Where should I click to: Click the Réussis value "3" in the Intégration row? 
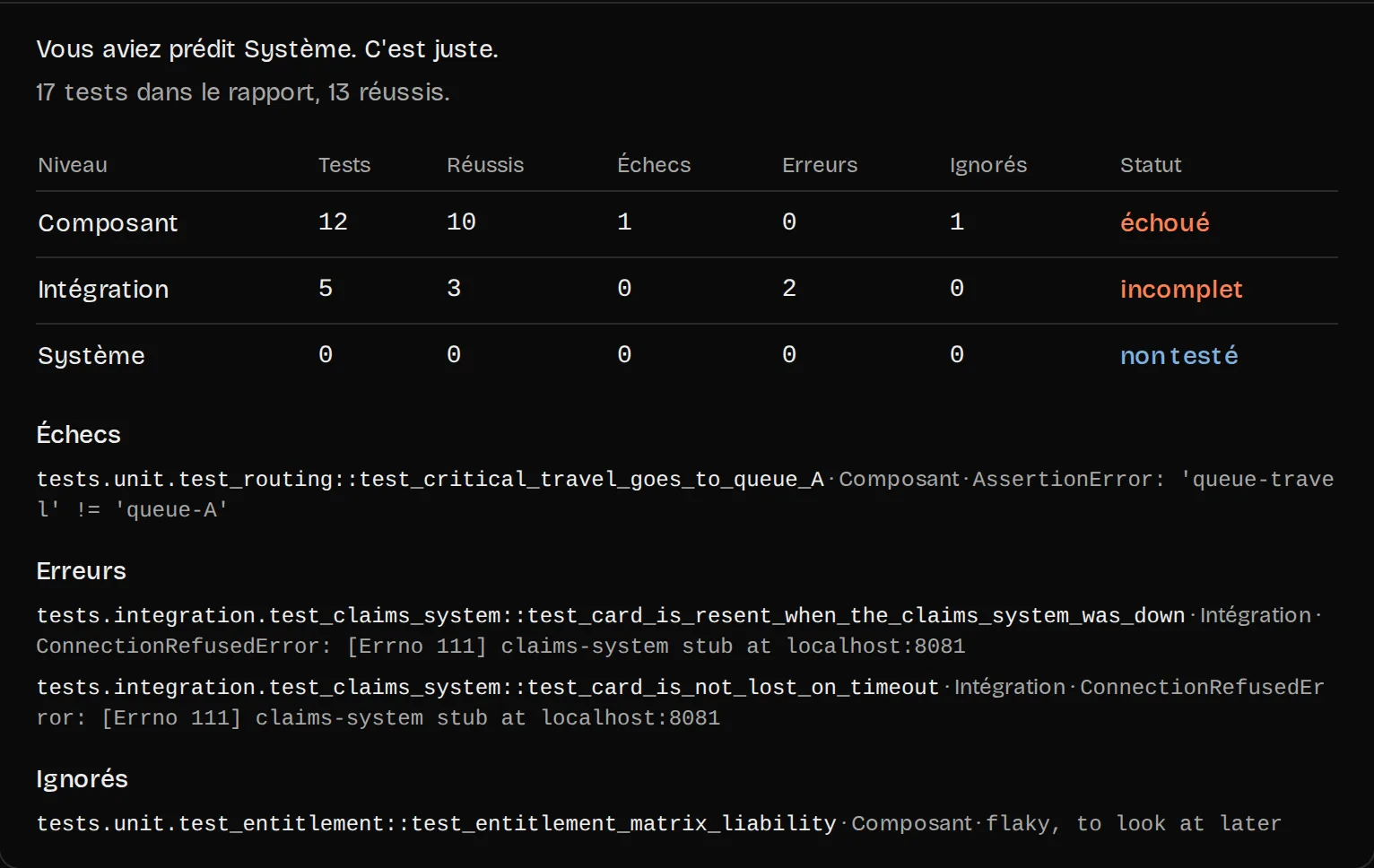(454, 288)
